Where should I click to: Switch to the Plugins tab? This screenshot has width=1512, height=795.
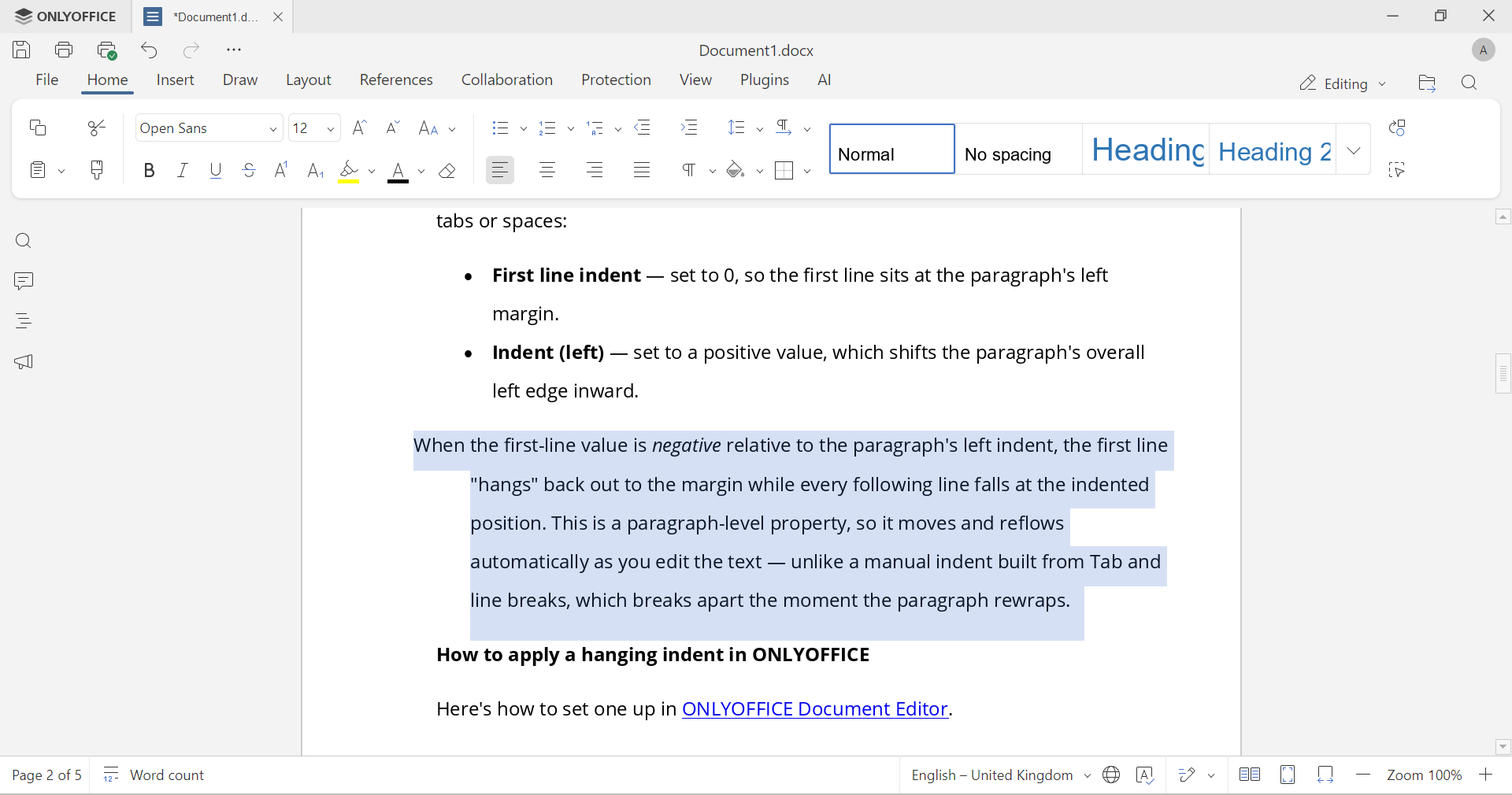(765, 80)
